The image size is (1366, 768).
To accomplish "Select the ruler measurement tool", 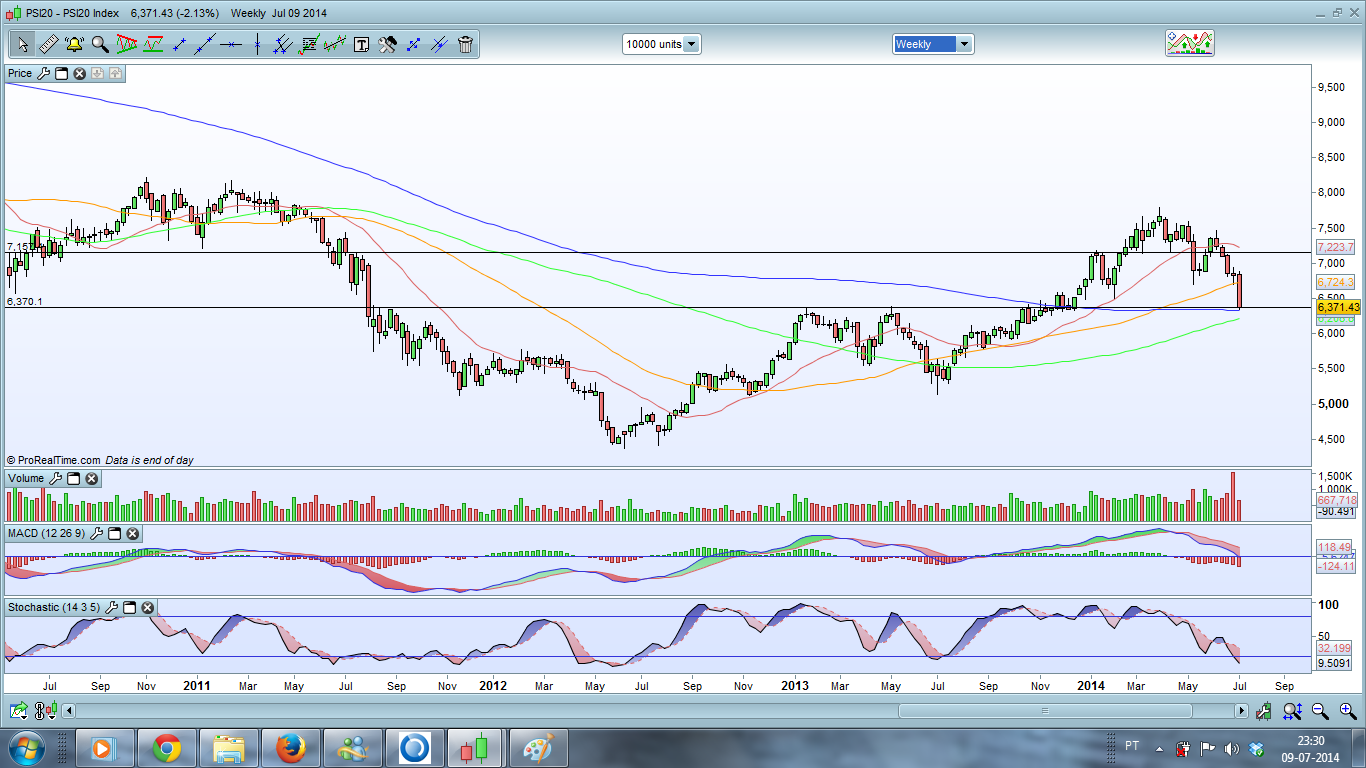I will point(48,44).
